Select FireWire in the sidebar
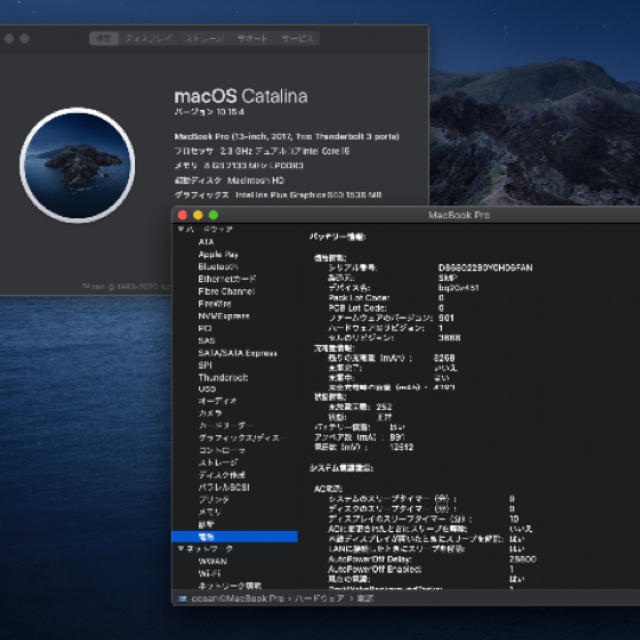This screenshot has height=640, width=640. (x=215, y=304)
